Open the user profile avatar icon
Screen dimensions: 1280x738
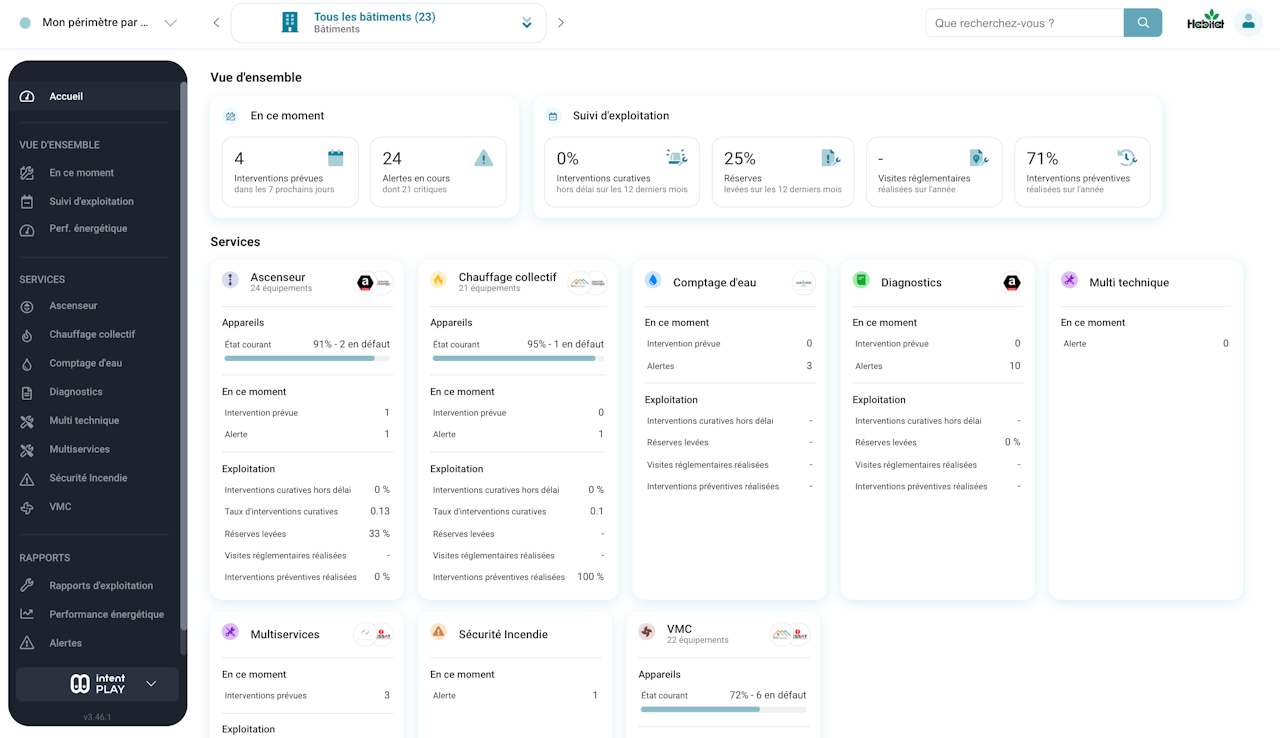1247,23
